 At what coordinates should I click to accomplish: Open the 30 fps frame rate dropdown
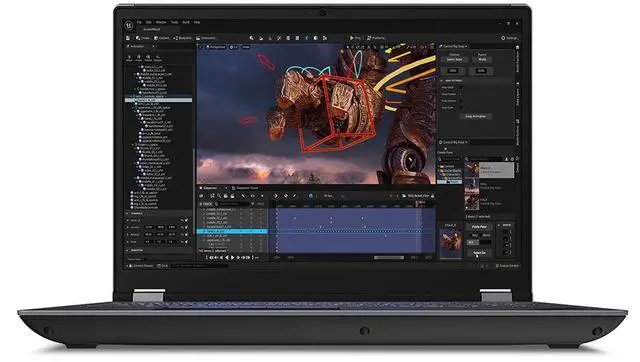point(329,196)
